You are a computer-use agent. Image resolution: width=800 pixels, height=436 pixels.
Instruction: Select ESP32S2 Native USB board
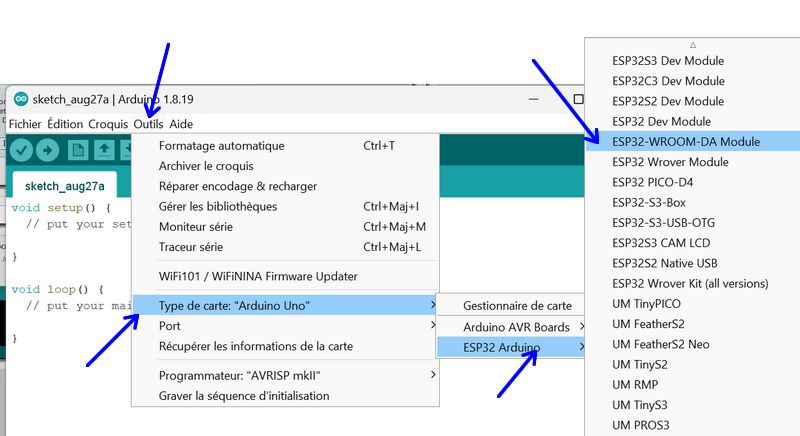click(693, 263)
